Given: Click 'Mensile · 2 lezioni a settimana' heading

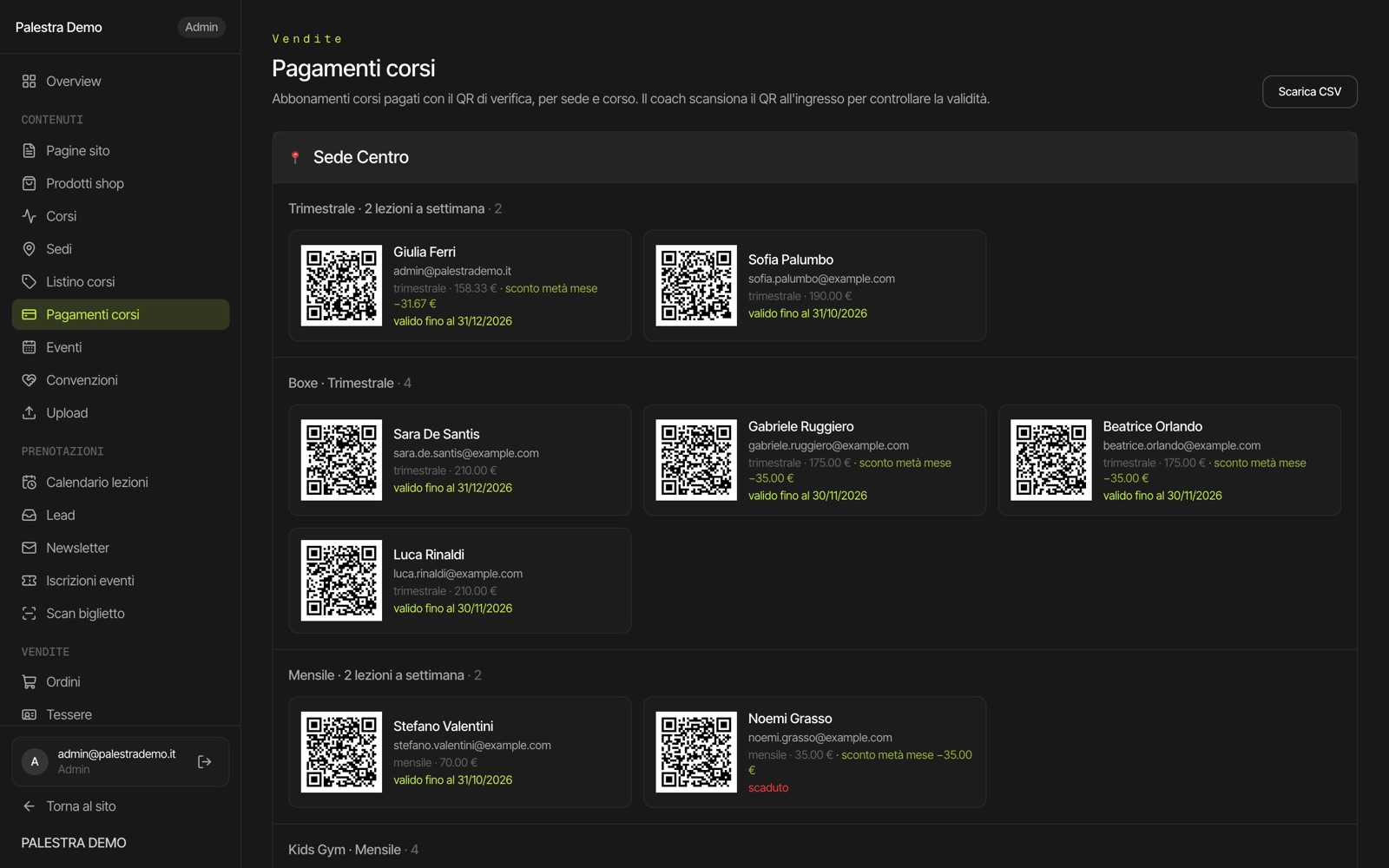Looking at the screenshot, I should tap(376, 674).
